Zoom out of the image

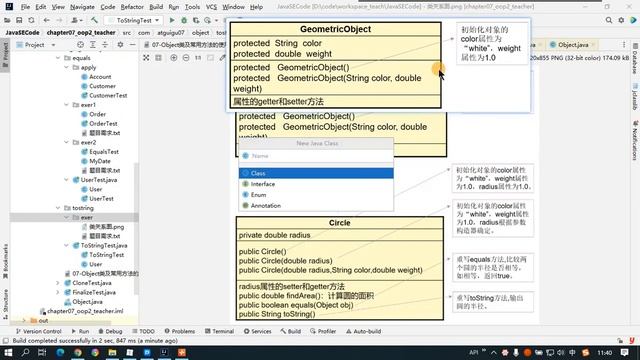coord(186,58)
